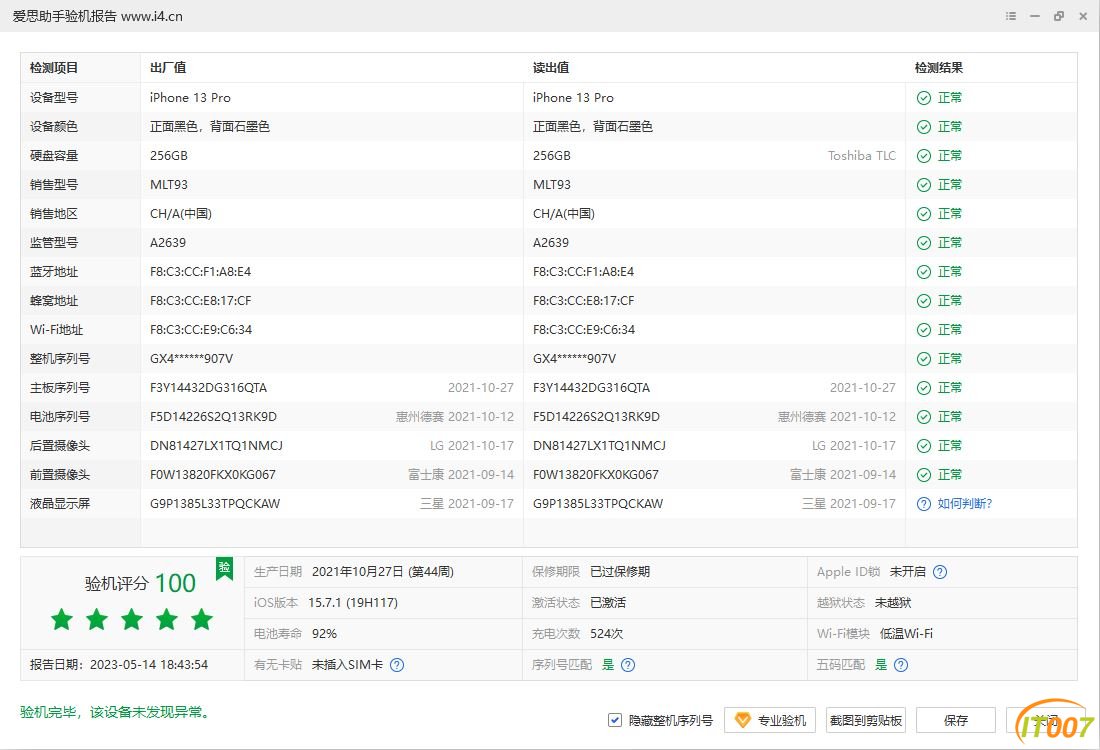
Task: Restore the window using title bar icon
Action: click(x=1059, y=15)
